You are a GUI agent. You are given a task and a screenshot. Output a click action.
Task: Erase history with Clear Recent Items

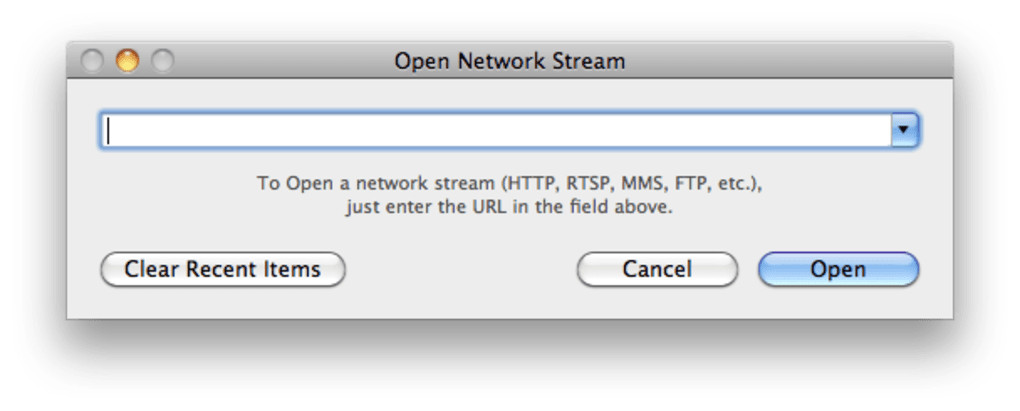[x=222, y=269]
